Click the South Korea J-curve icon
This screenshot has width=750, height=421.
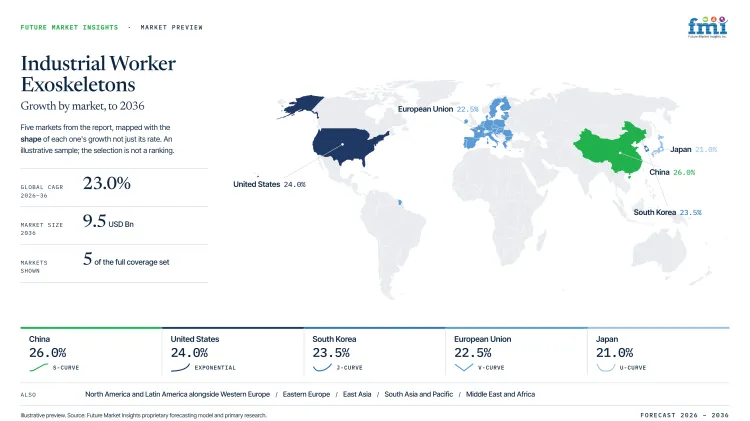[x=322, y=367]
